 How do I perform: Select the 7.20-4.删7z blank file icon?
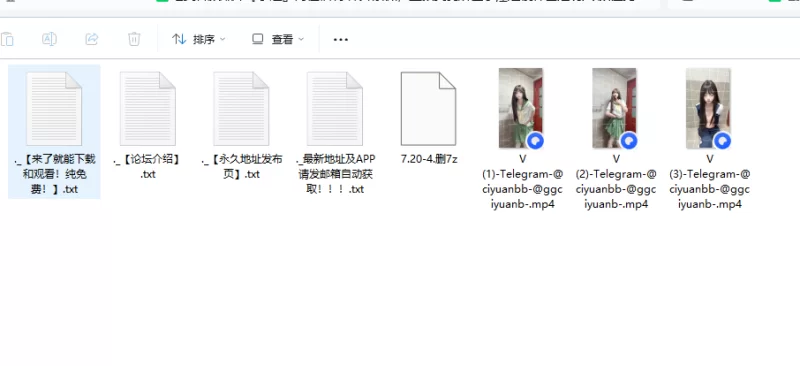pyautogui.click(x=429, y=109)
